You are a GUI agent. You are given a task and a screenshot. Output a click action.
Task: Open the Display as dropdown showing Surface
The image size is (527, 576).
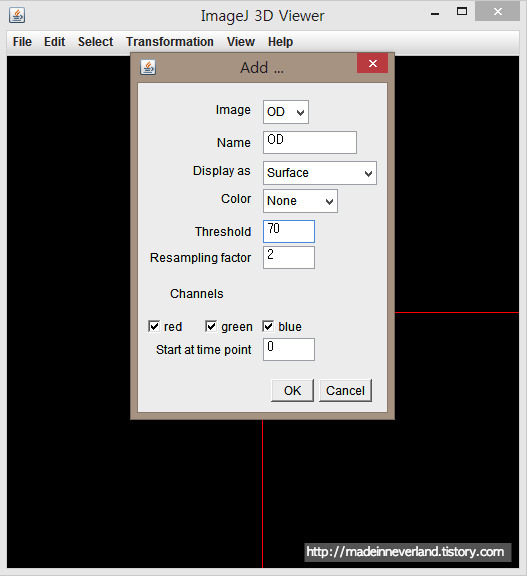click(x=320, y=173)
